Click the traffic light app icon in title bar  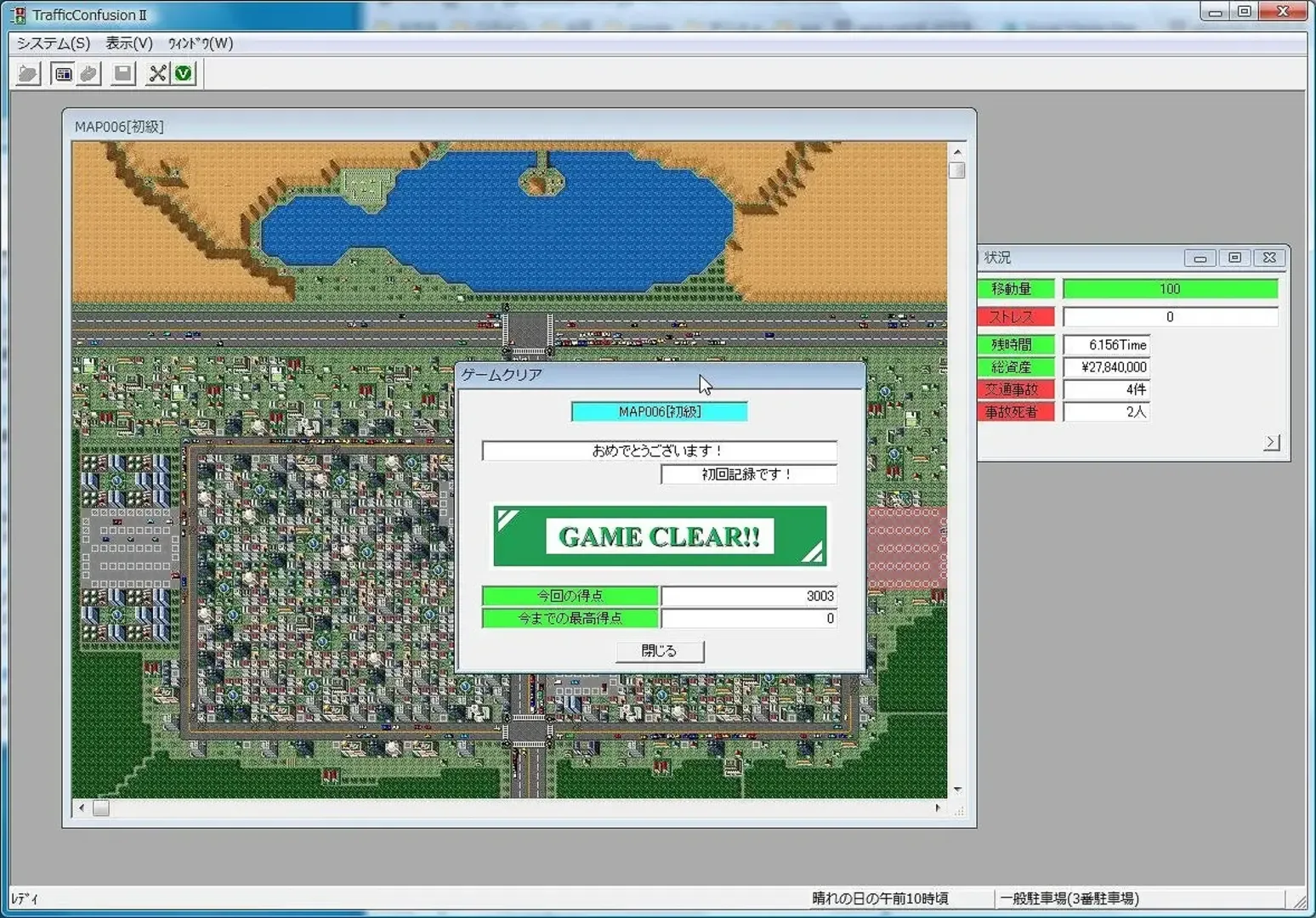click(x=18, y=14)
